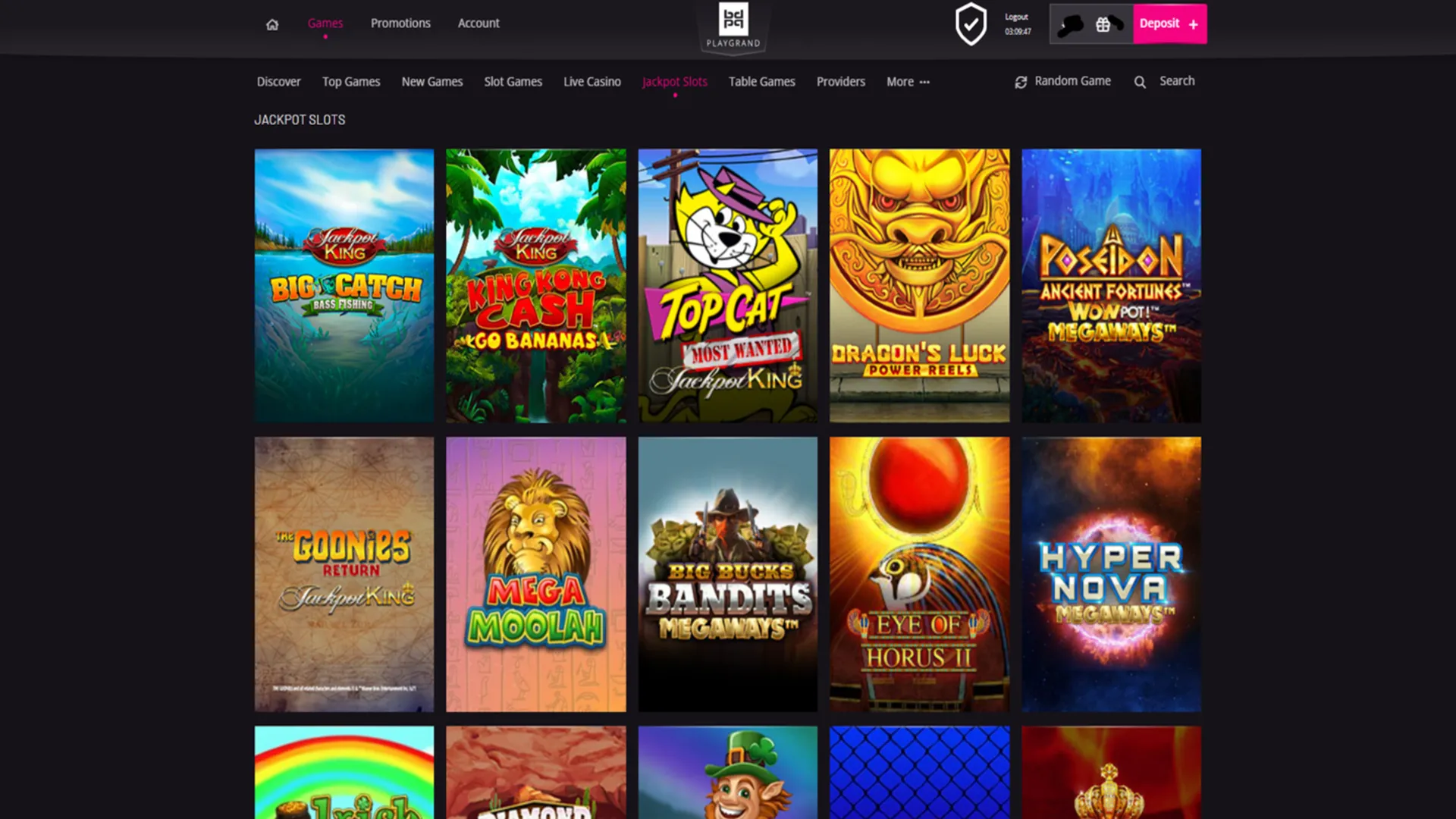Click the Random Game refresh icon
1456x819 pixels.
coord(1021,82)
